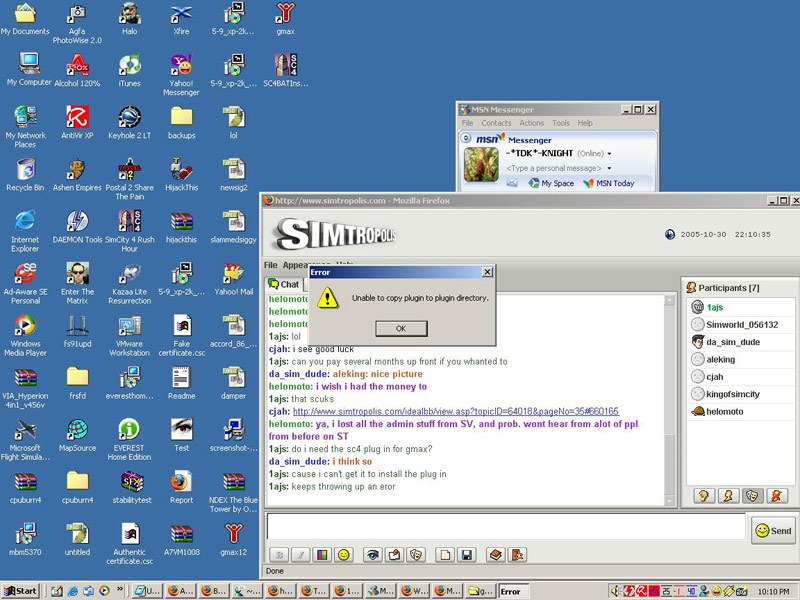Screen dimensions: 800x600
Task: Click the blank page icon in chat toolbar
Action: pyautogui.click(x=445, y=555)
